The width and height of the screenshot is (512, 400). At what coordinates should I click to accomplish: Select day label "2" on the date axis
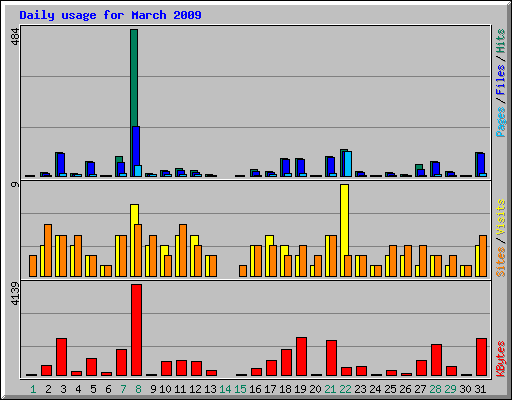pyautogui.click(x=48, y=389)
